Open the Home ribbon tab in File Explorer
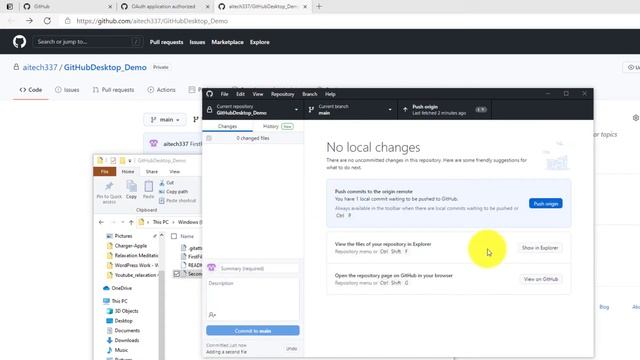Viewport: 640px width, 360px height. pos(128,171)
